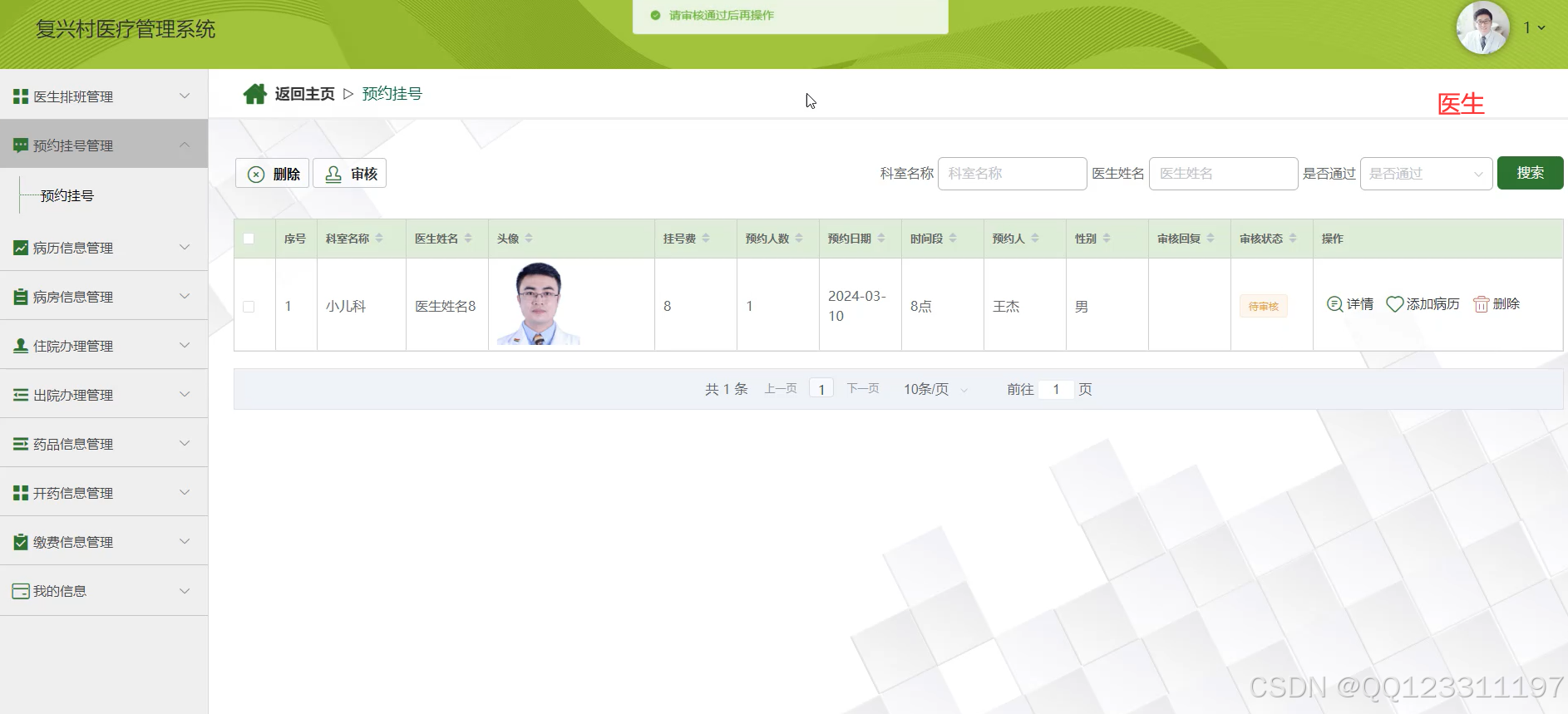Go to 上一页 in pagination
The width and height of the screenshot is (1568, 714).
pos(781,389)
